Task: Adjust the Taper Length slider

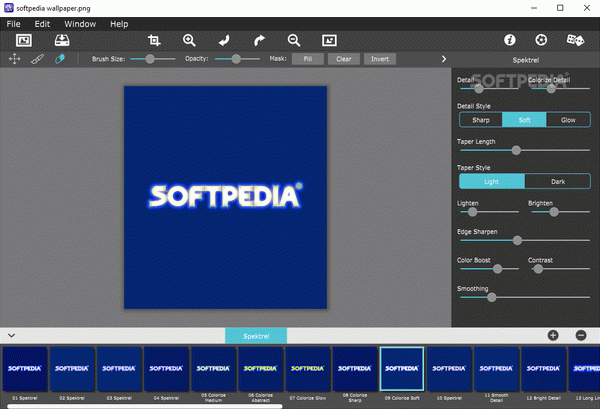Action: [525, 150]
